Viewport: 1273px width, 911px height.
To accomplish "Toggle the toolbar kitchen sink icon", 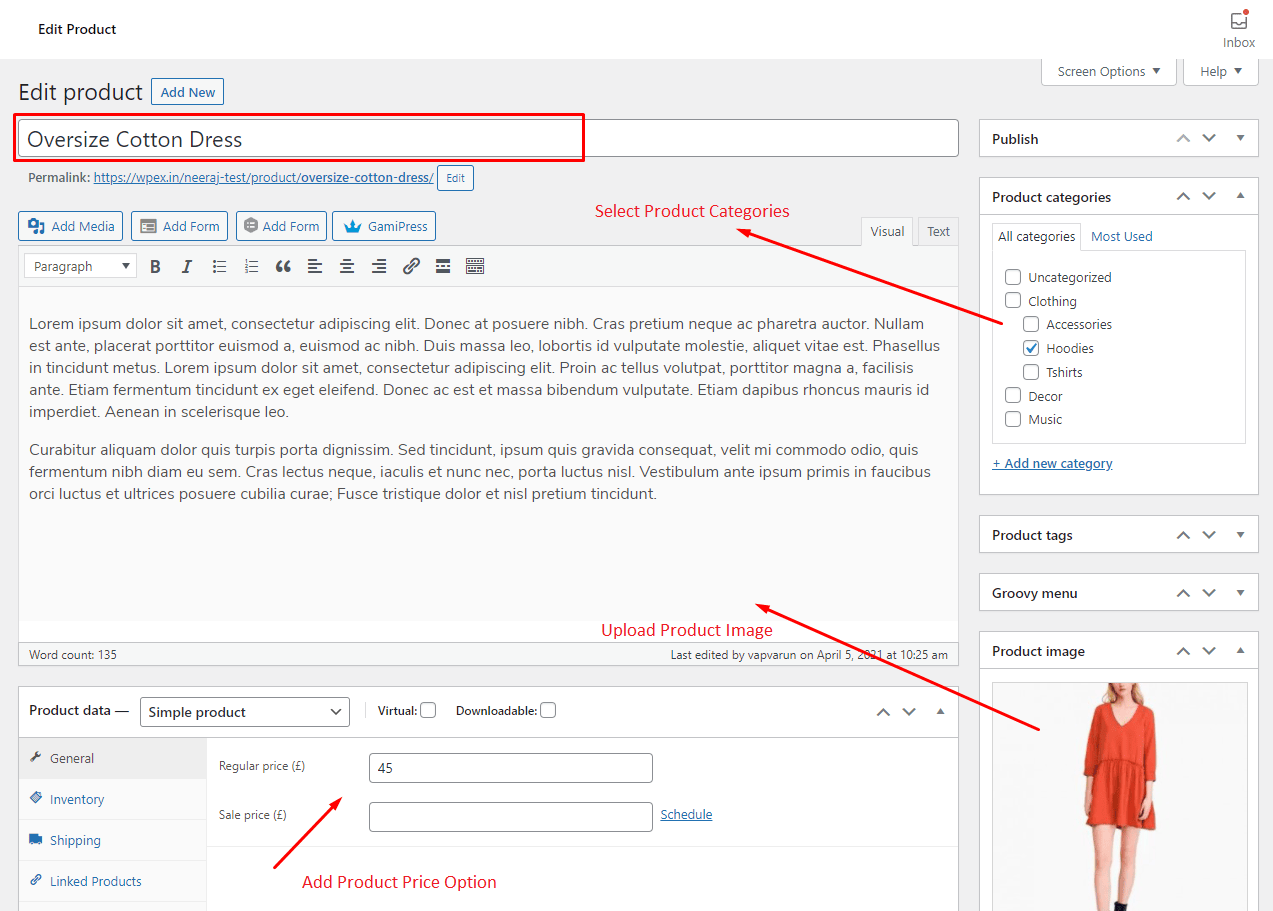I will point(475,266).
